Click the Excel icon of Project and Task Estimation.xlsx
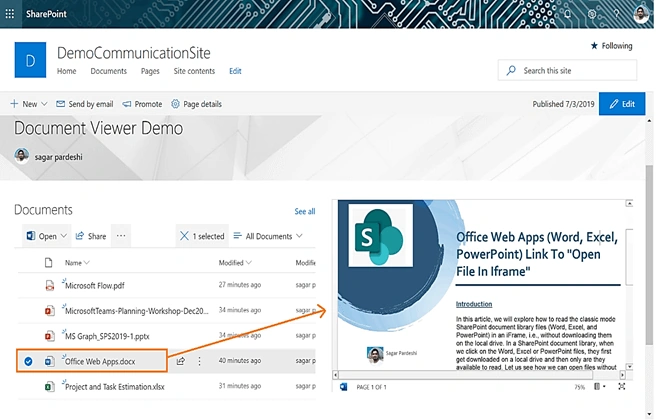 (49, 387)
